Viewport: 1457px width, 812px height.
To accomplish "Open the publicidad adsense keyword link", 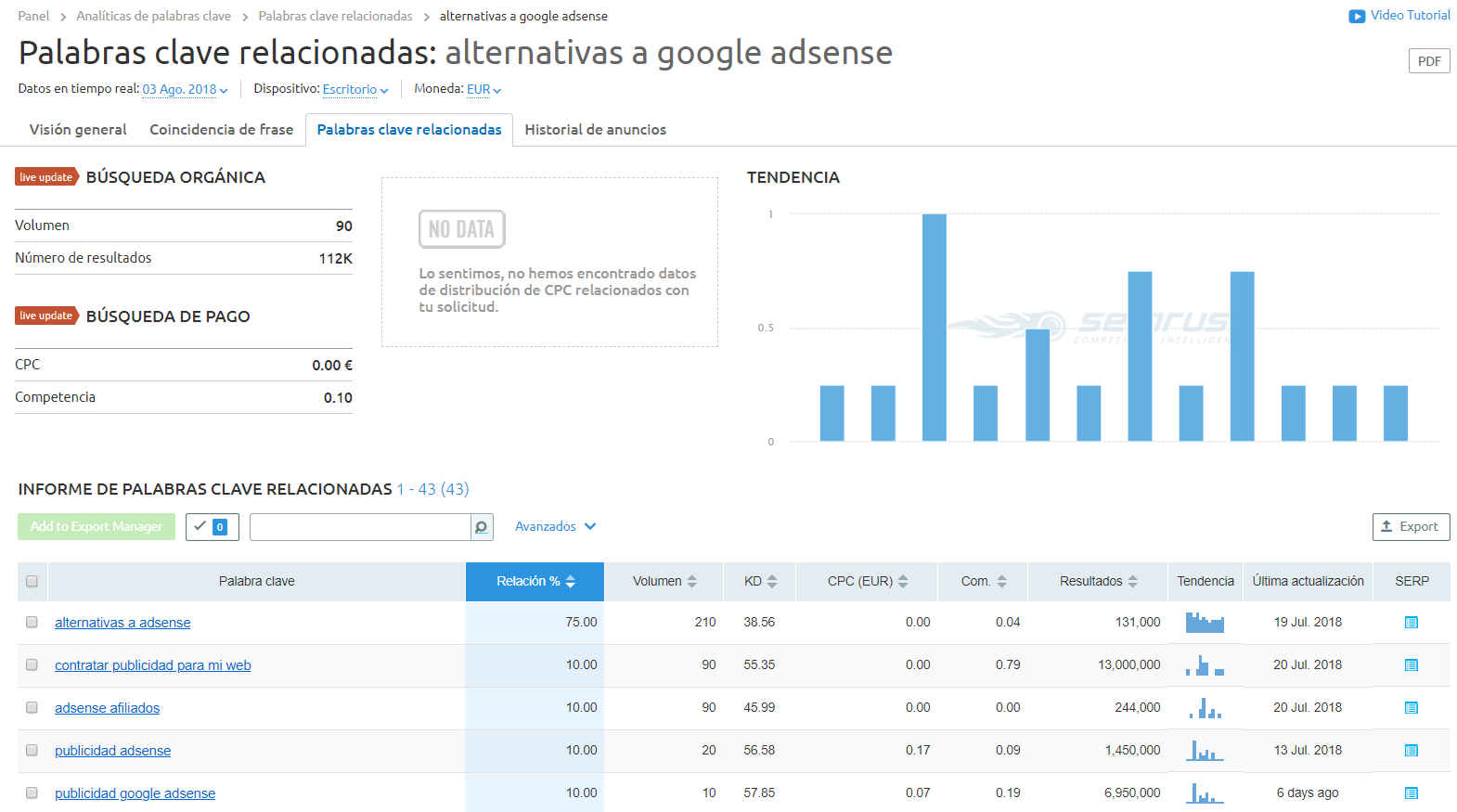I will point(112,751).
